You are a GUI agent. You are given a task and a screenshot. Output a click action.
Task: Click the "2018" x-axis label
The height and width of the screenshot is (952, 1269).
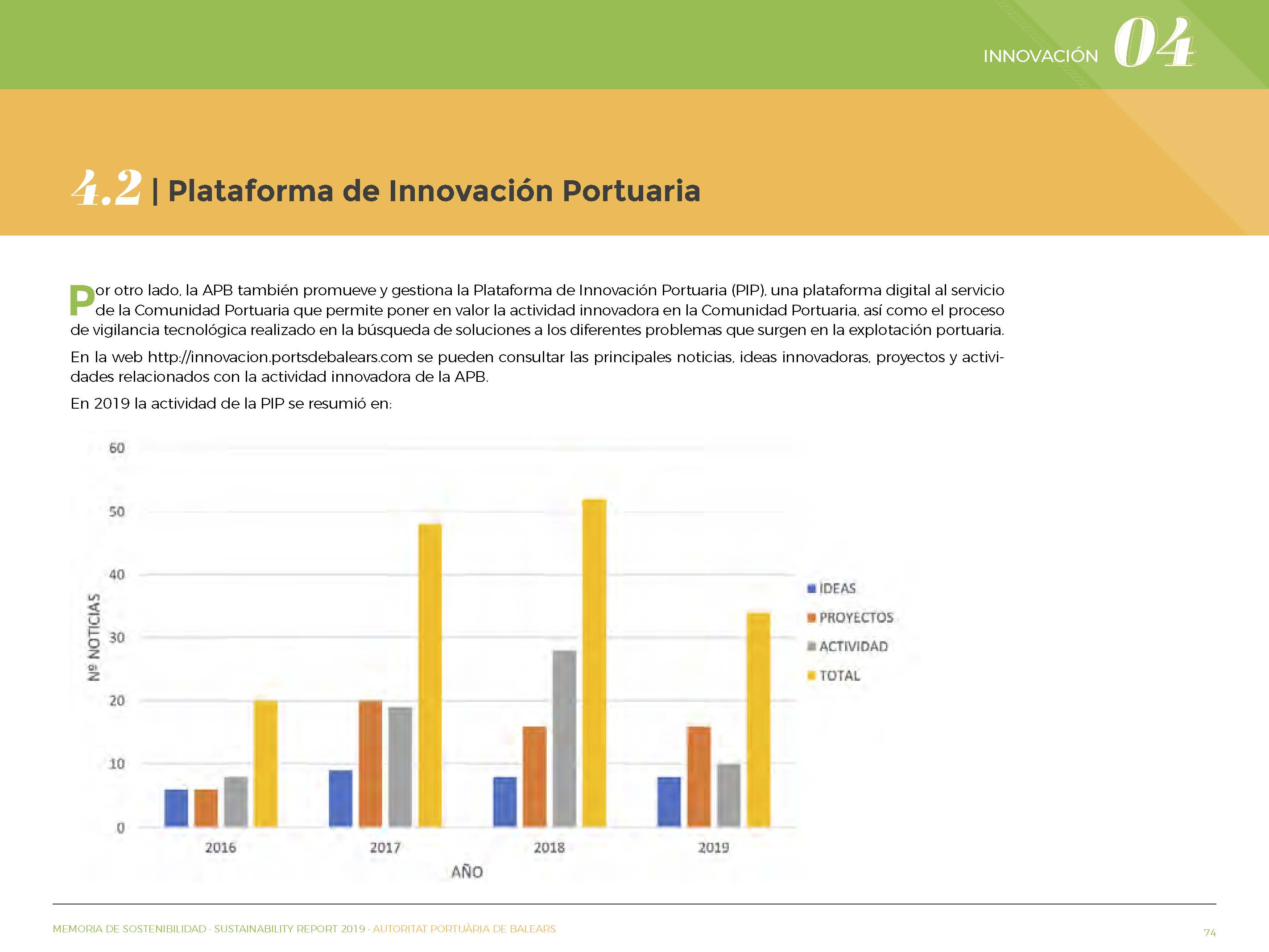click(x=550, y=848)
